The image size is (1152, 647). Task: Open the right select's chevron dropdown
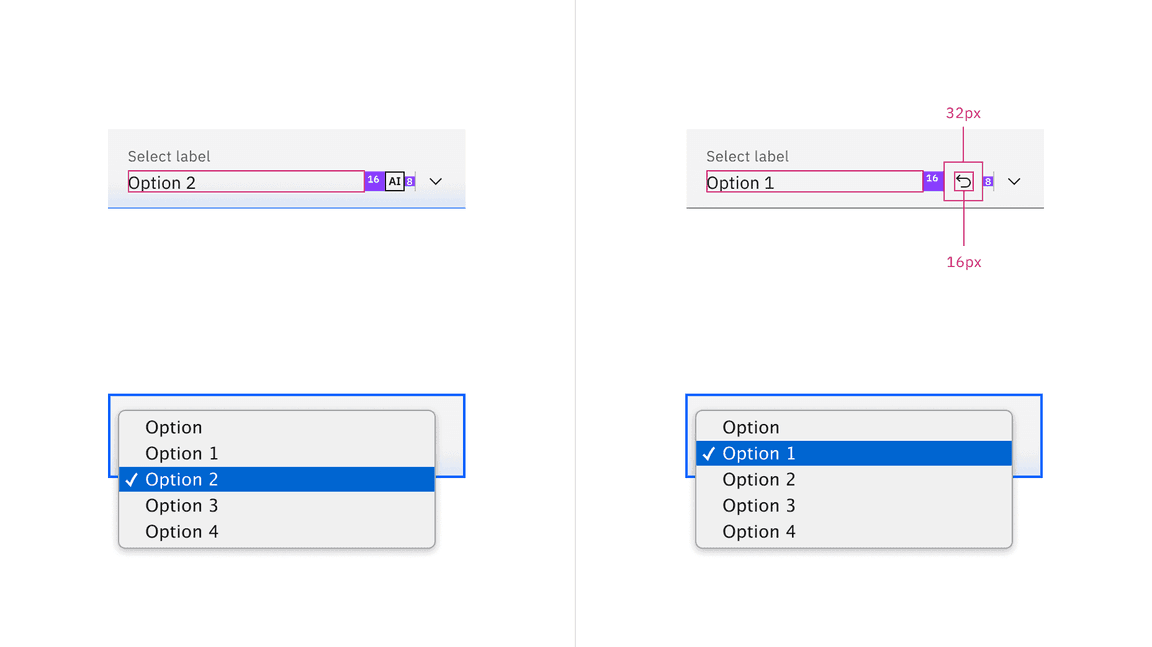coord(1014,181)
